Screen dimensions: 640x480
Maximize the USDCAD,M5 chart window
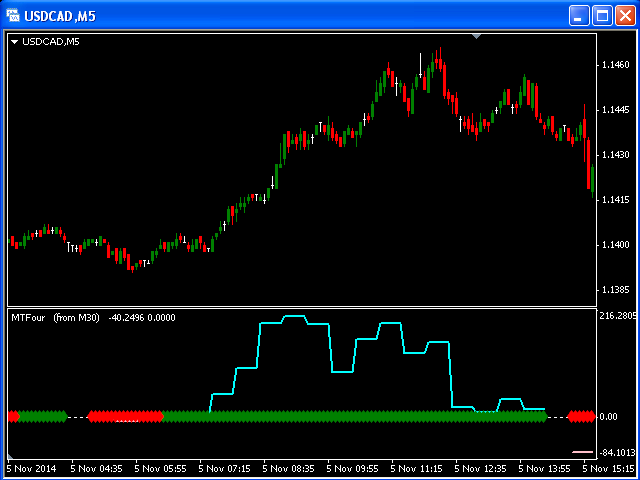click(602, 15)
